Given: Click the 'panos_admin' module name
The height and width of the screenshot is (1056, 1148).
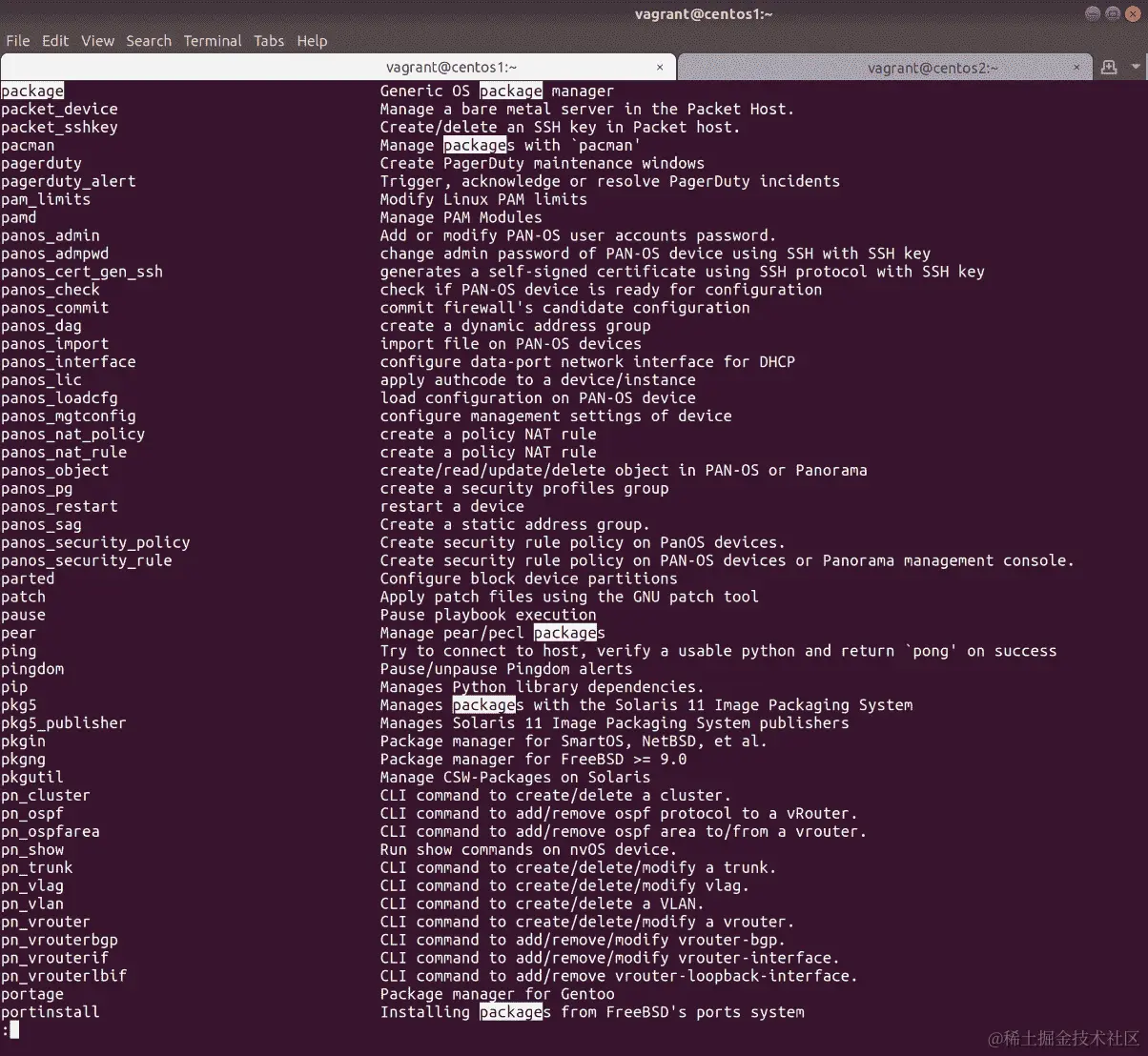Looking at the screenshot, I should pos(51,235).
